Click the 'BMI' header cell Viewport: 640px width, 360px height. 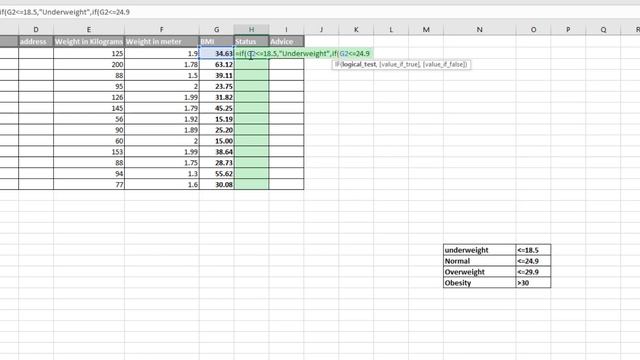pyautogui.click(x=216, y=41)
